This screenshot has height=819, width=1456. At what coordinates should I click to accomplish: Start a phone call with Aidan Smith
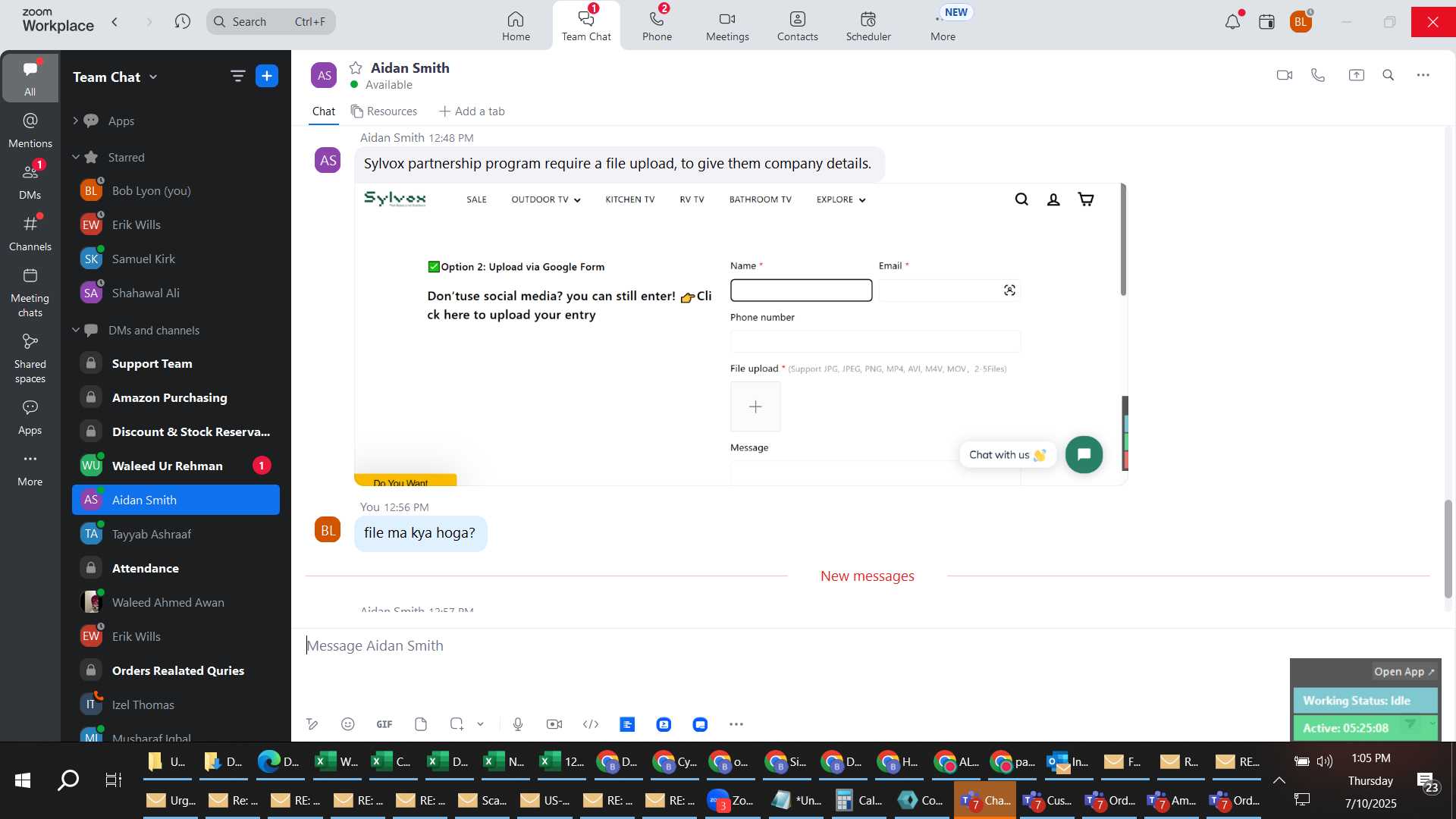tap(1318, 75)
